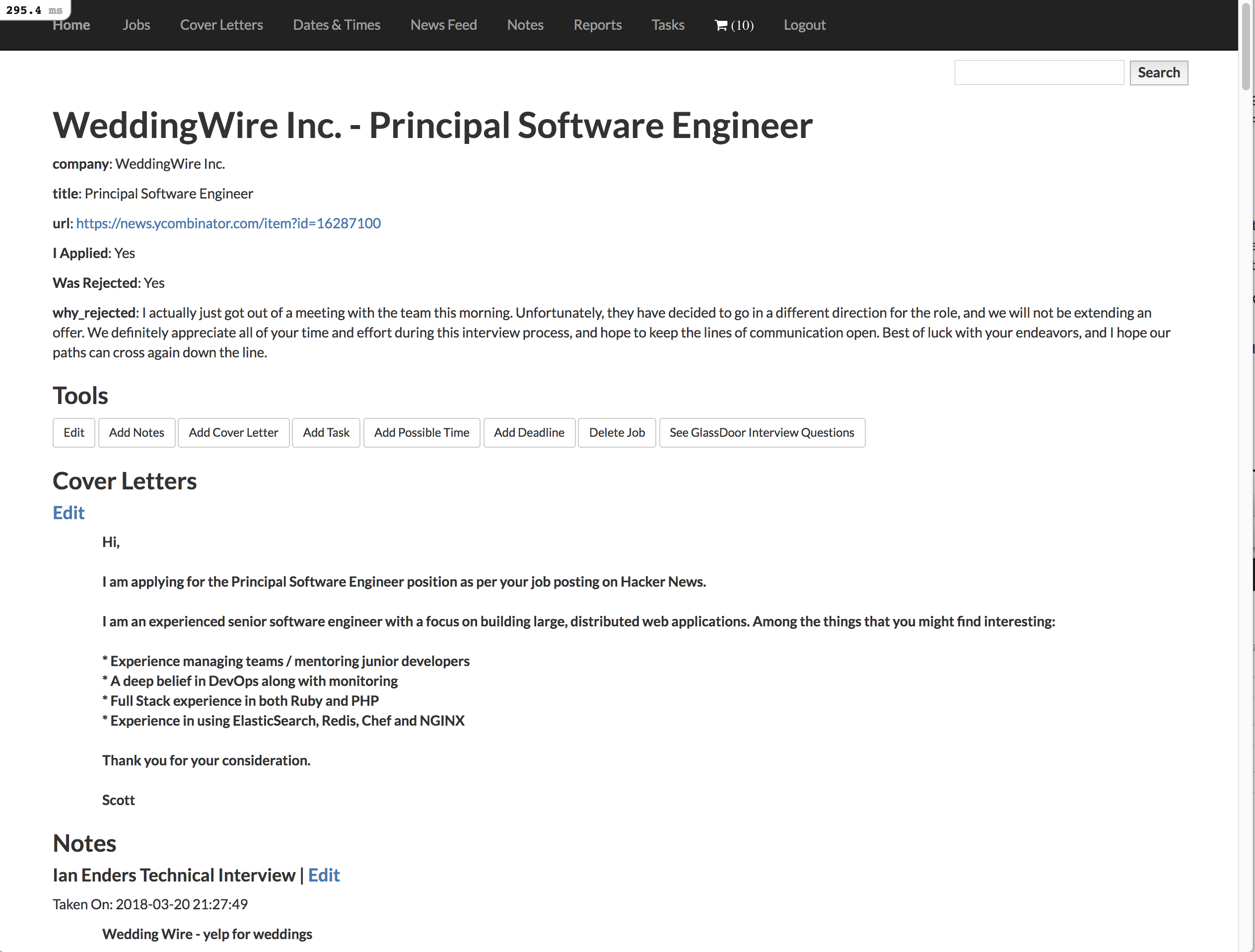Open the News Feed page
The image size is (1255, 952).
click(x=444, y=25)
